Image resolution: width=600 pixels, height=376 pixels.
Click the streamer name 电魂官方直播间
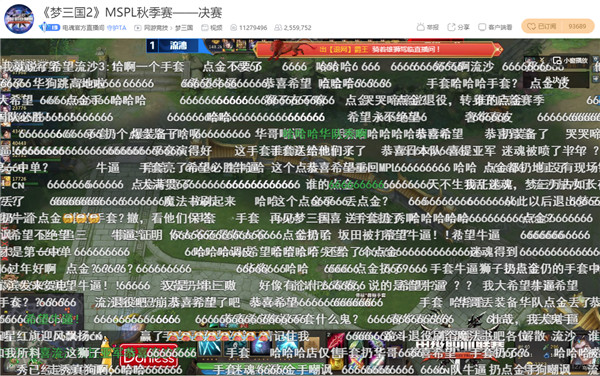(x=83, y=28)
